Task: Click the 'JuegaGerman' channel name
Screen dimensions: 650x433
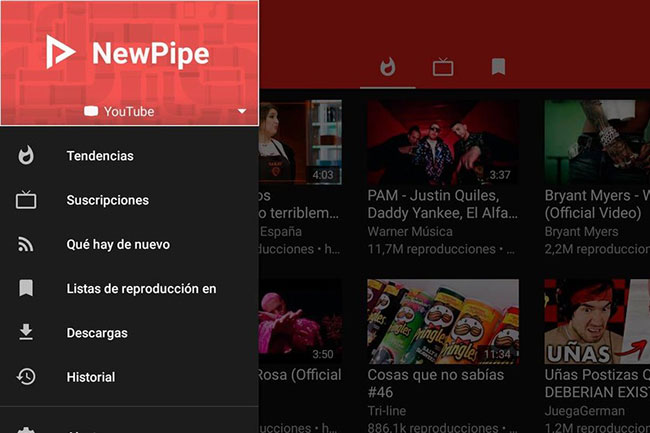Action: click(585, 411)
